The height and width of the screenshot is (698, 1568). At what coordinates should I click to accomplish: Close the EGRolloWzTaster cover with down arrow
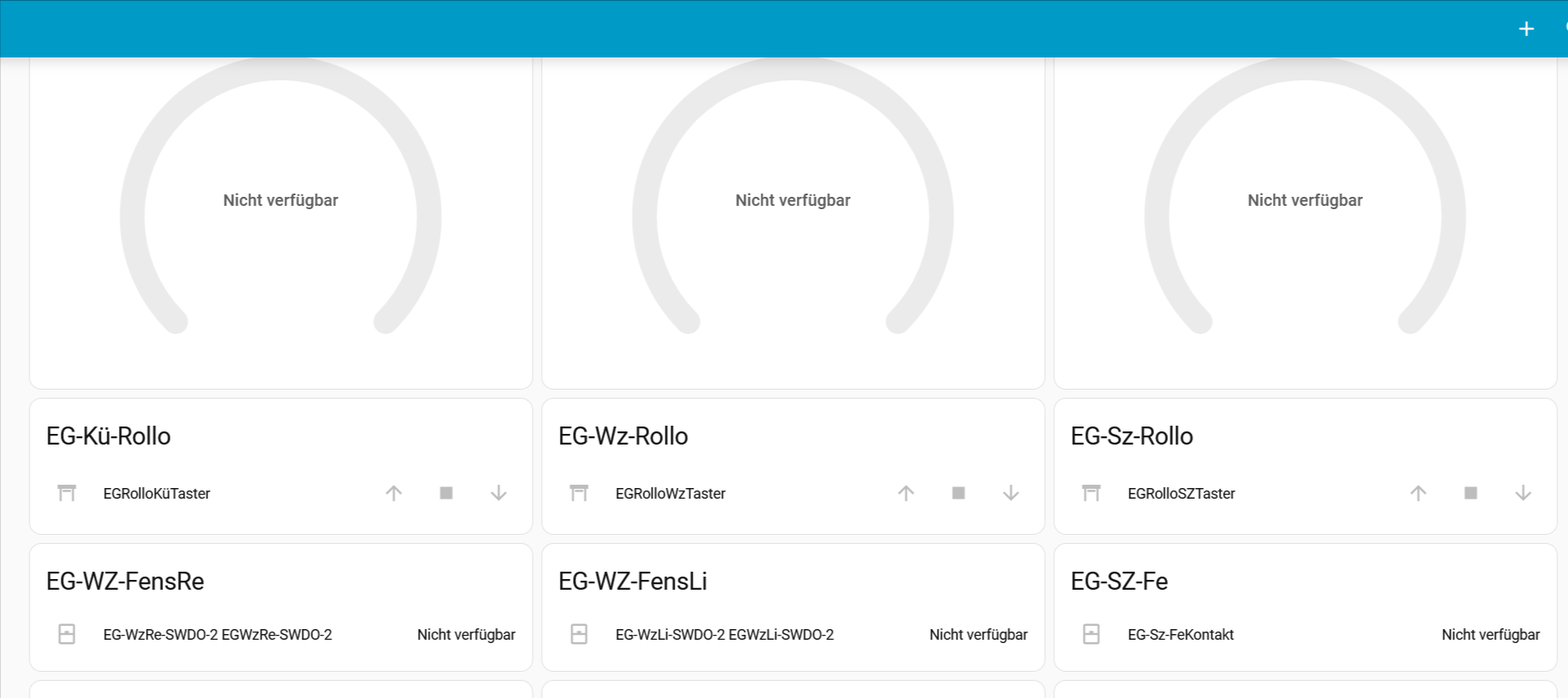1011,493
